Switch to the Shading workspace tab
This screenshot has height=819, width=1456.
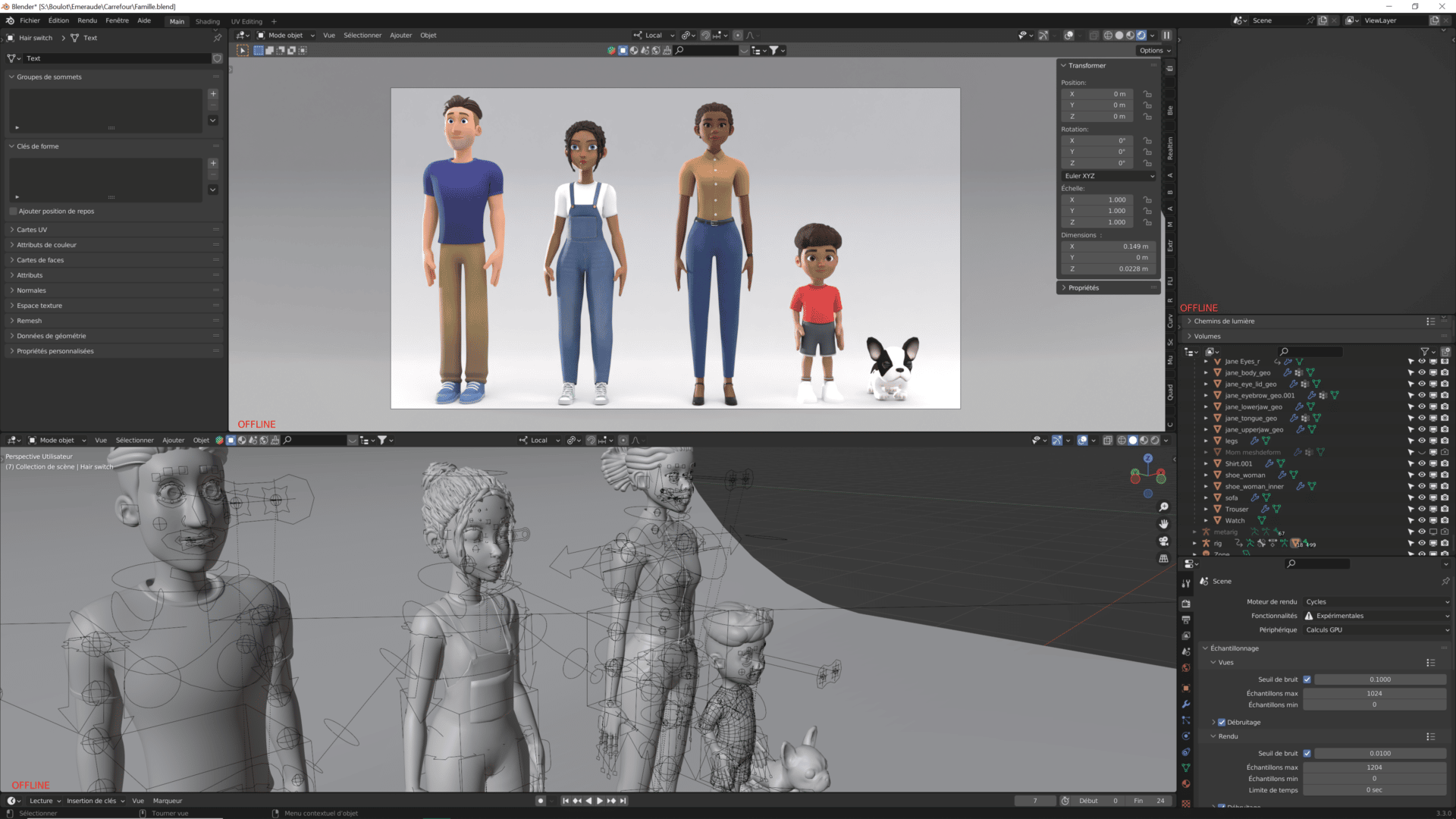208,21
